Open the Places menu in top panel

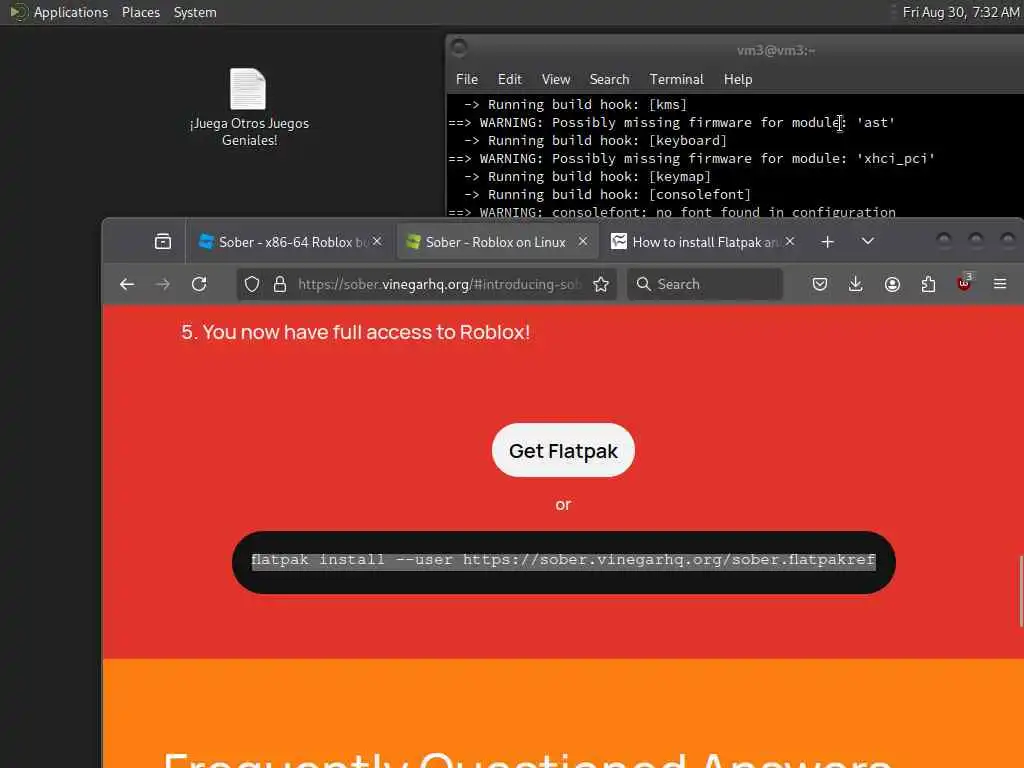pos(140,12)
